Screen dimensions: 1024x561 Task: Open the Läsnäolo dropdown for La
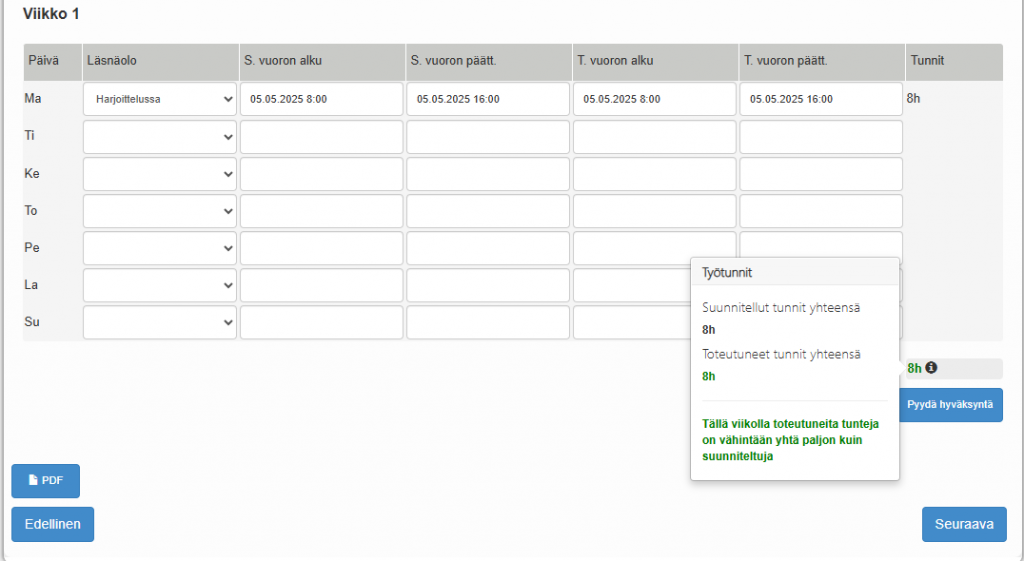pyautogui.click(x=160, y=285)
